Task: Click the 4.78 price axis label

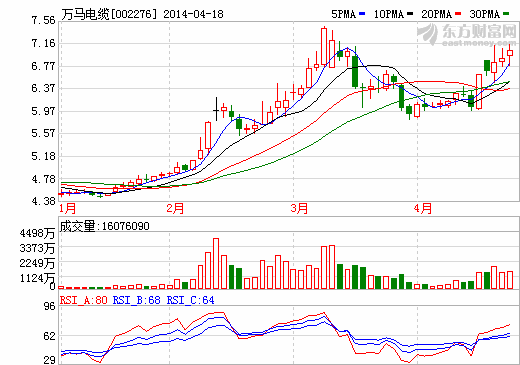Action: pyautogui.click(x=43, y=179)
